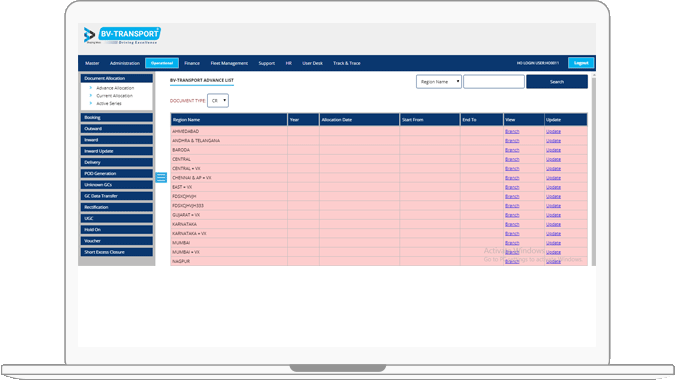Click the BV-TRANSPORT ADVANCE LIST heading
The image size is (675, 380).
click(202, 80)
